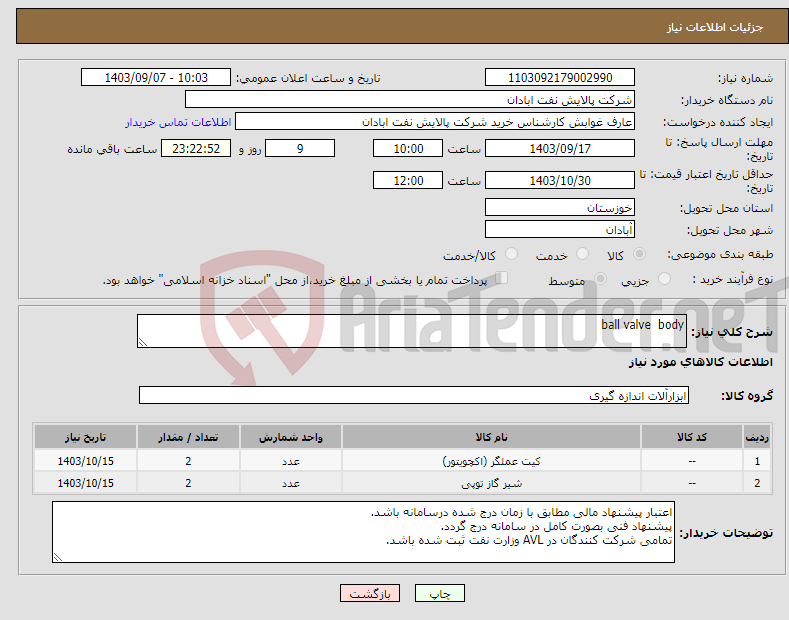The width and height of the screenshot is (789, 620).
Task: Click the تاریخ نیاز column header
Action: click(x=86, y=437)
